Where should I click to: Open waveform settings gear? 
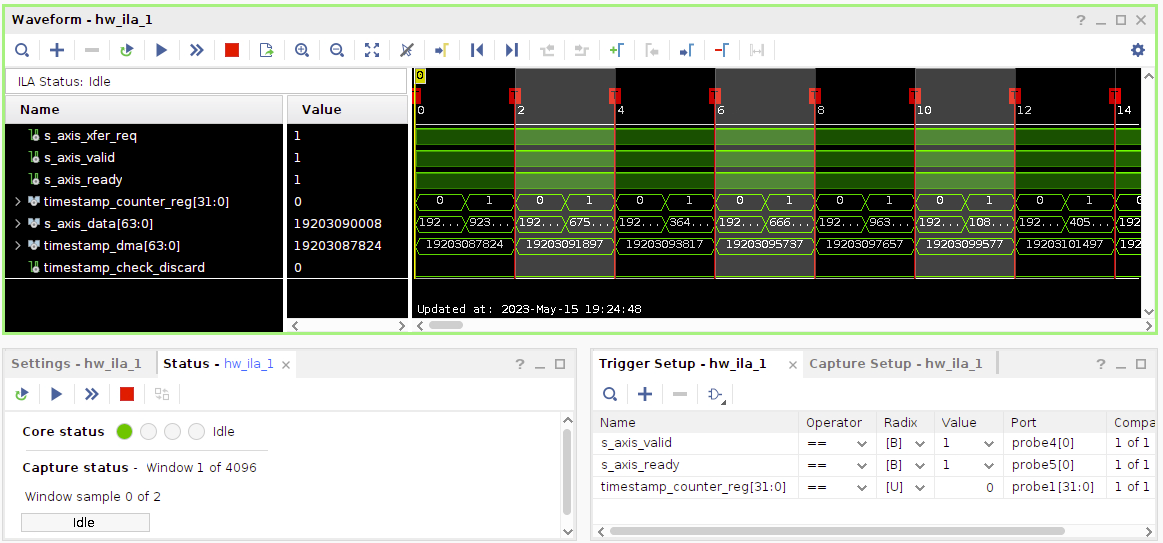[x=1137, y=50]
